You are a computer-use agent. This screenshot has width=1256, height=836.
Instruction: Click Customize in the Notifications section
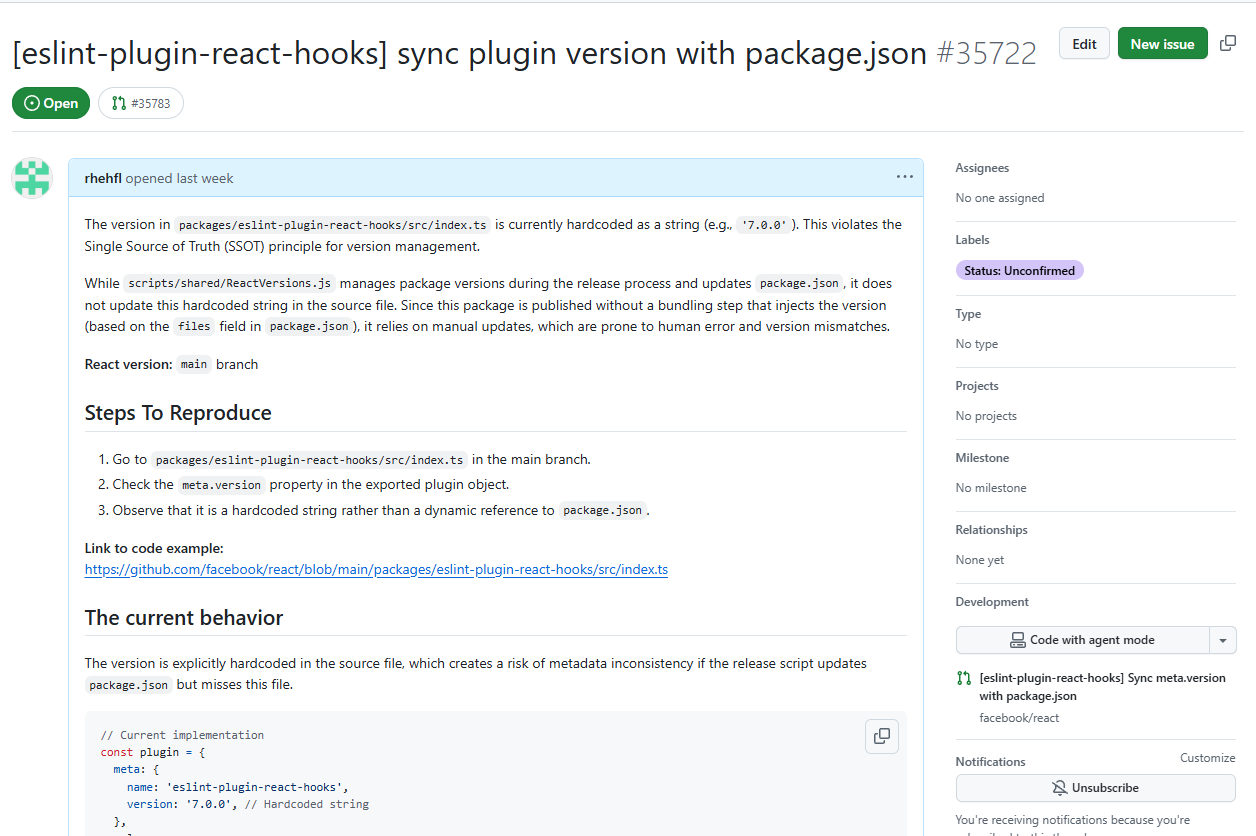(x=1207, y=758)
